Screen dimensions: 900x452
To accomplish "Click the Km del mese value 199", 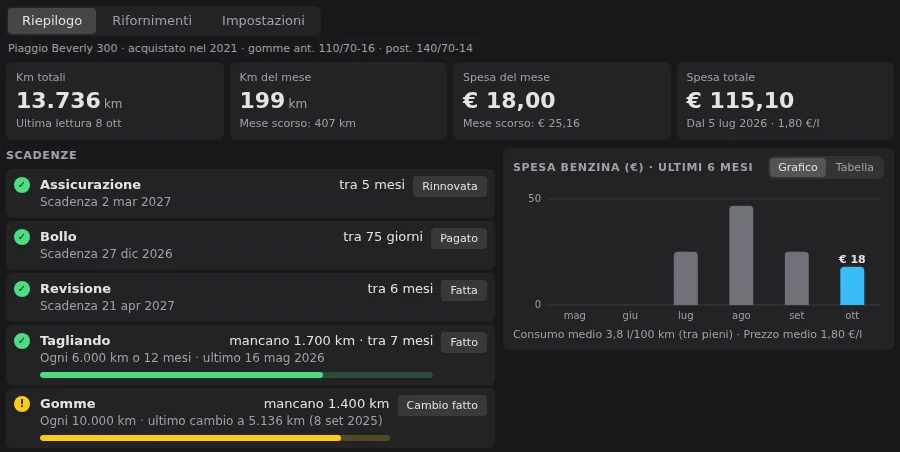I will [x=262, y=101].
